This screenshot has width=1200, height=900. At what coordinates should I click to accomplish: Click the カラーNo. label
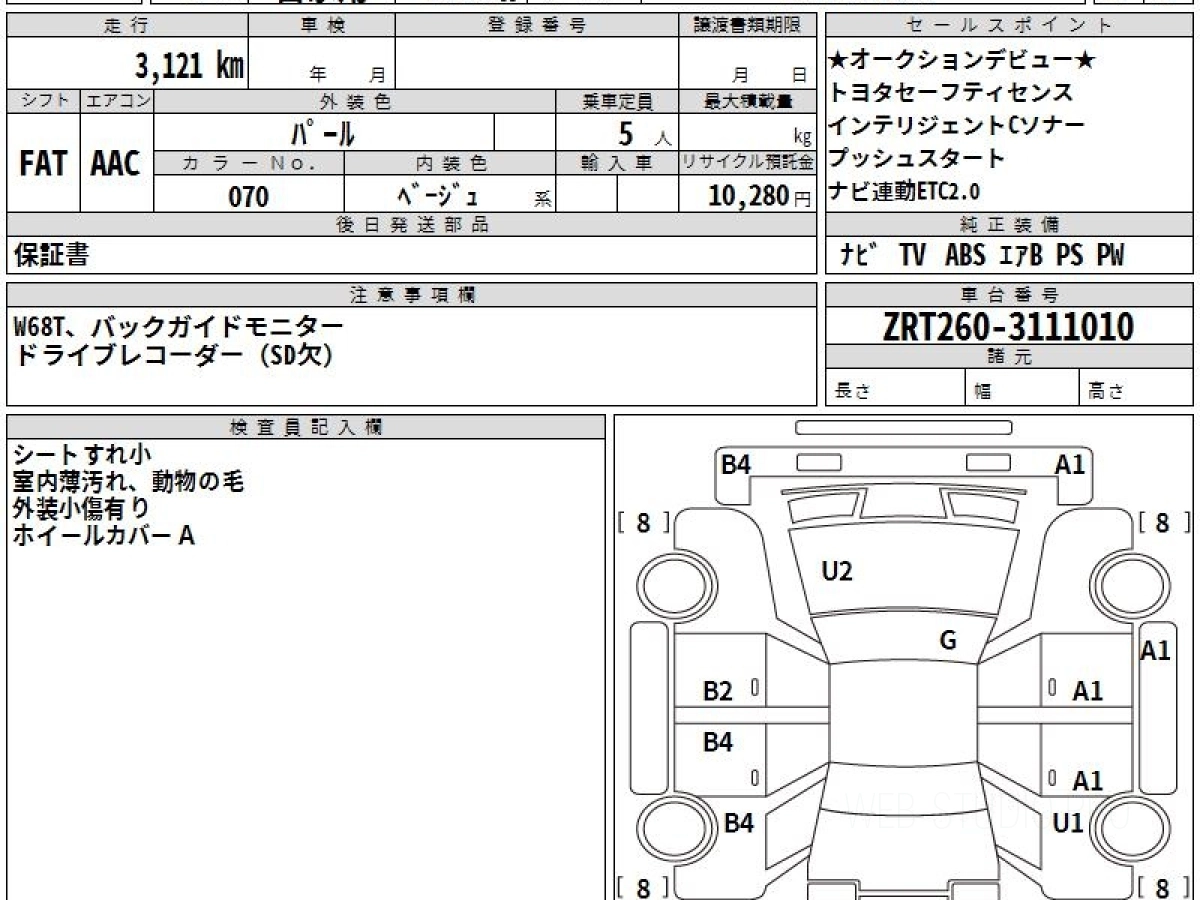point(249,163)
